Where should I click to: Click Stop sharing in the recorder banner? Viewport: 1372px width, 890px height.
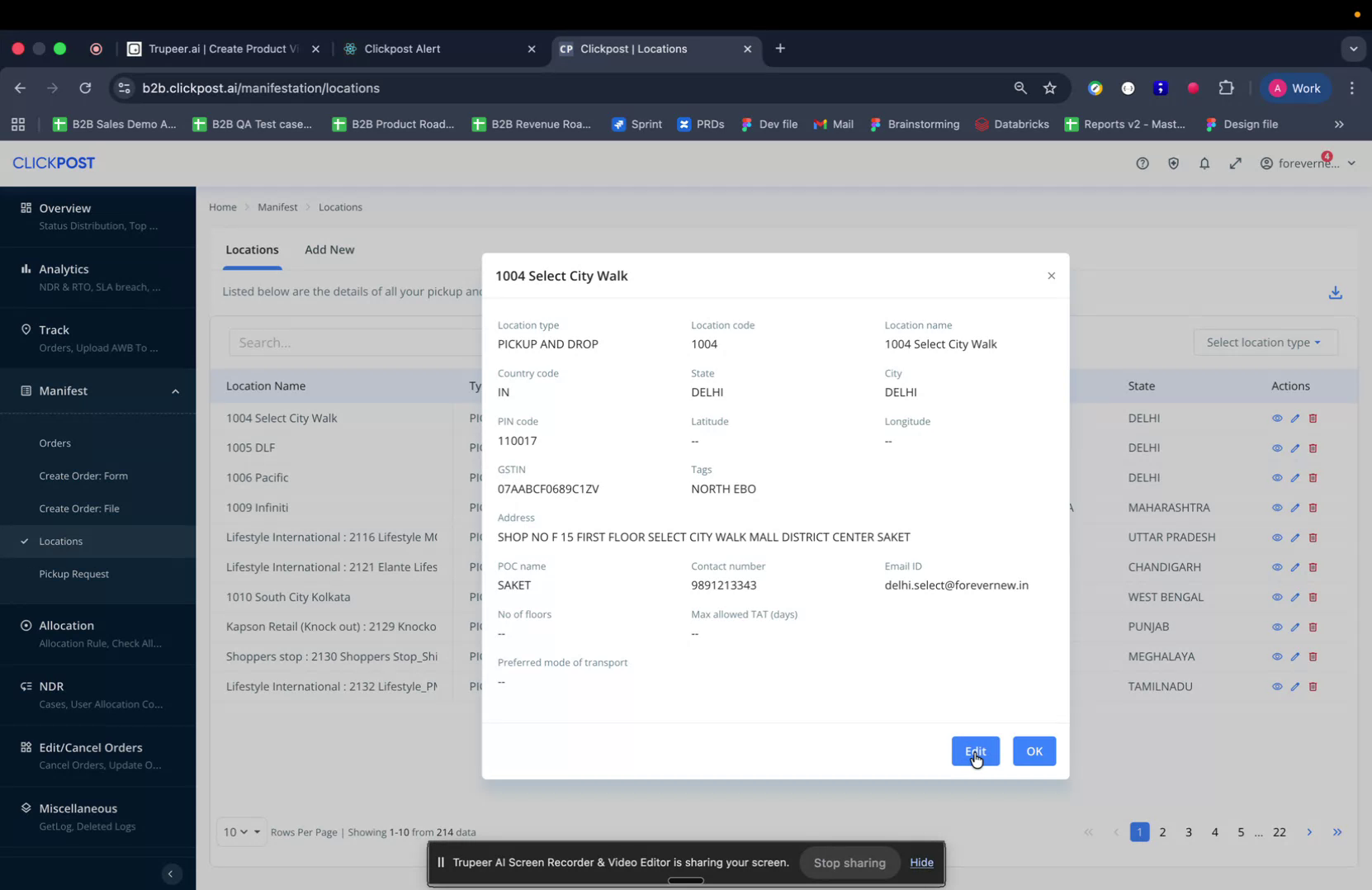(849, 862)
